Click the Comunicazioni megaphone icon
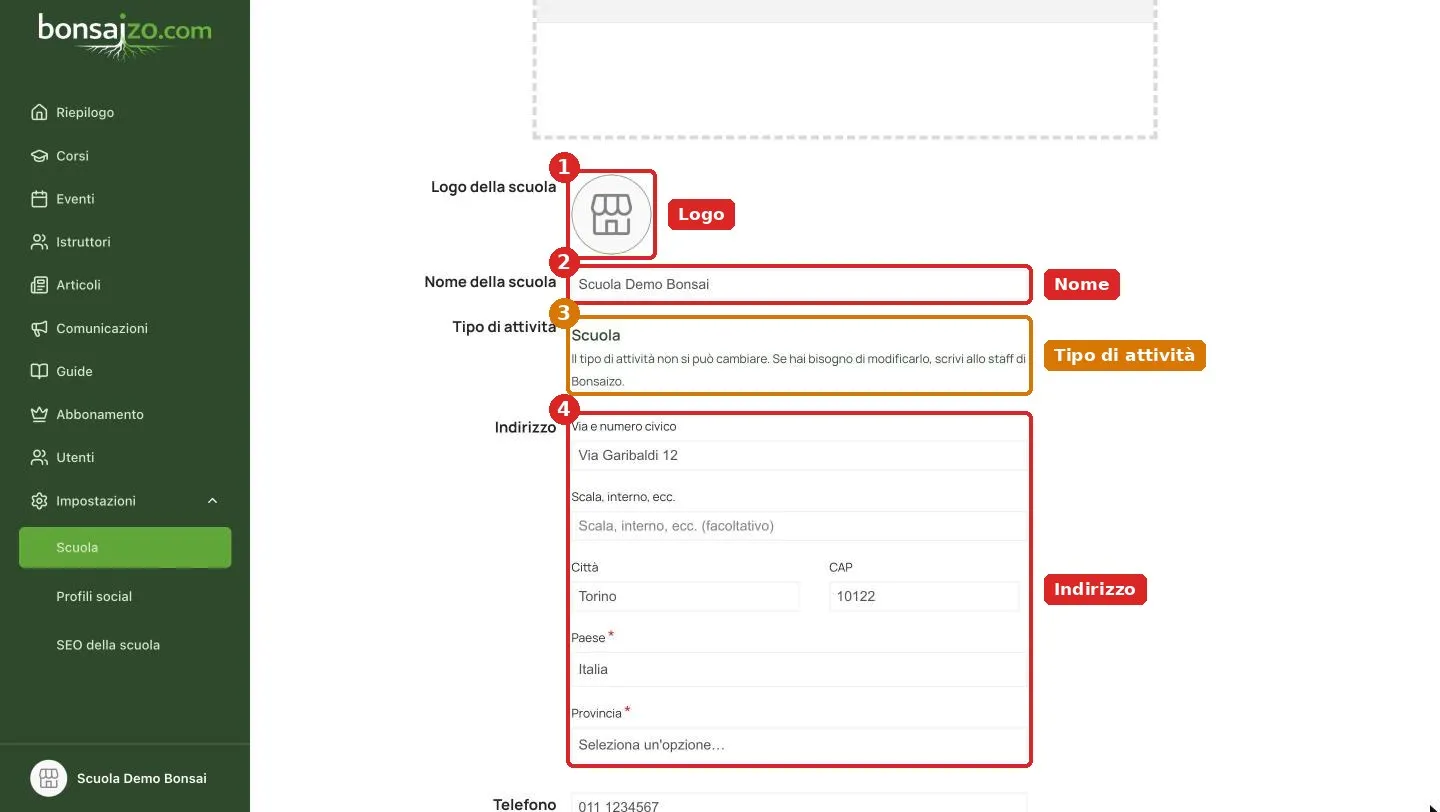The width and height of the screenshot is (1440, 812). click(39, 328)
